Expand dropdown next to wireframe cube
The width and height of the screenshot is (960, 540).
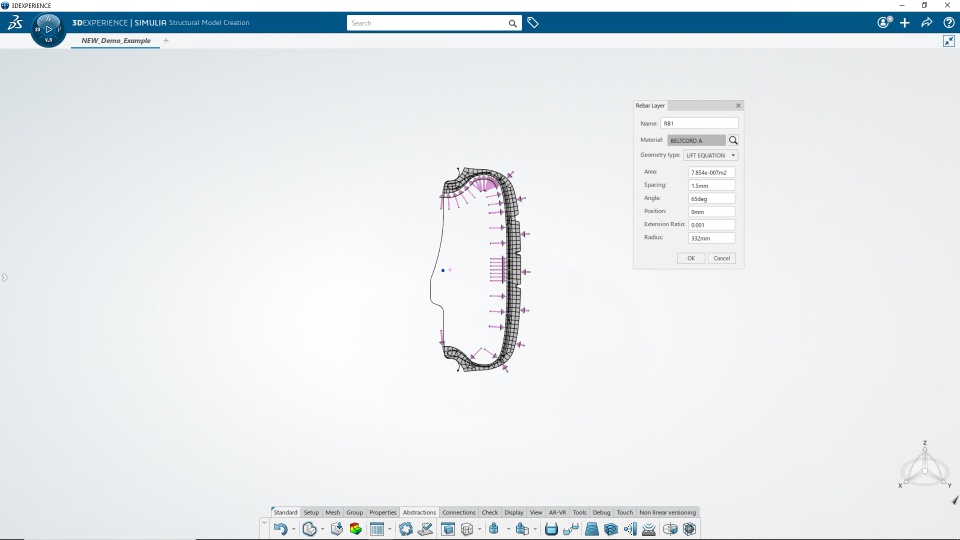coord(479,529)
